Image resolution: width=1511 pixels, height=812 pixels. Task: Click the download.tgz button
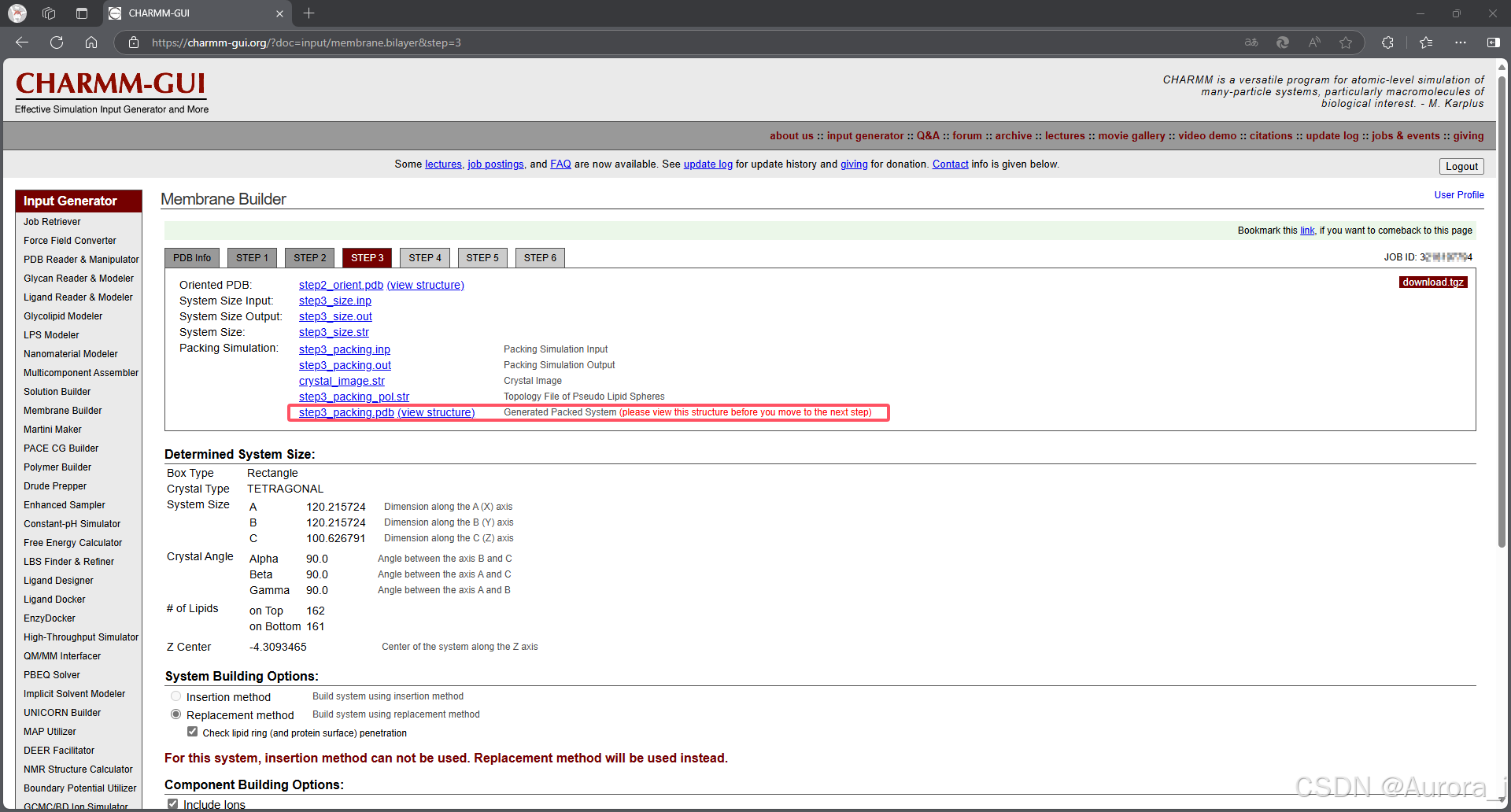coord(1433,282)
